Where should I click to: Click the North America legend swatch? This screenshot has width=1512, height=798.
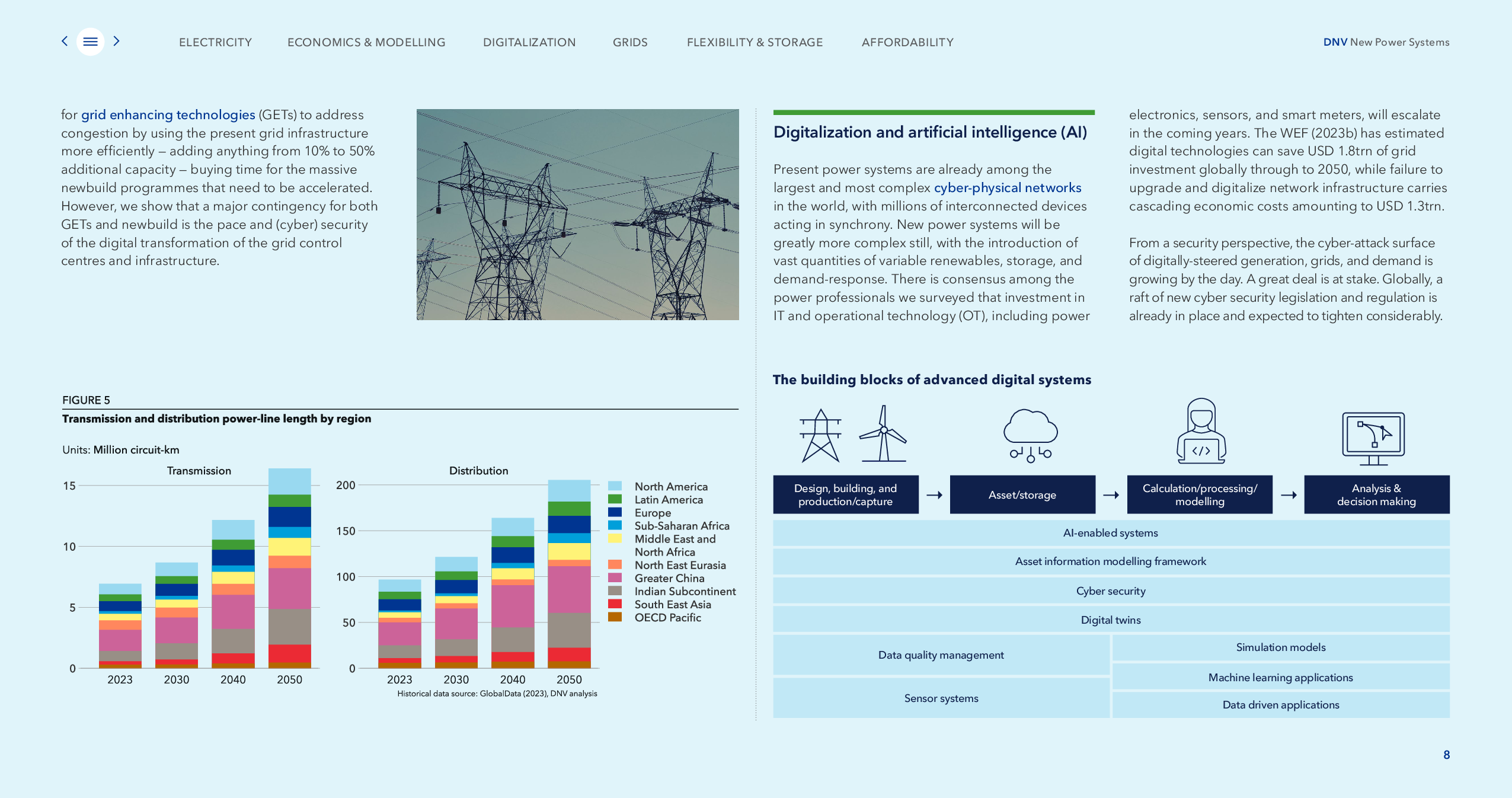(615, 486)
